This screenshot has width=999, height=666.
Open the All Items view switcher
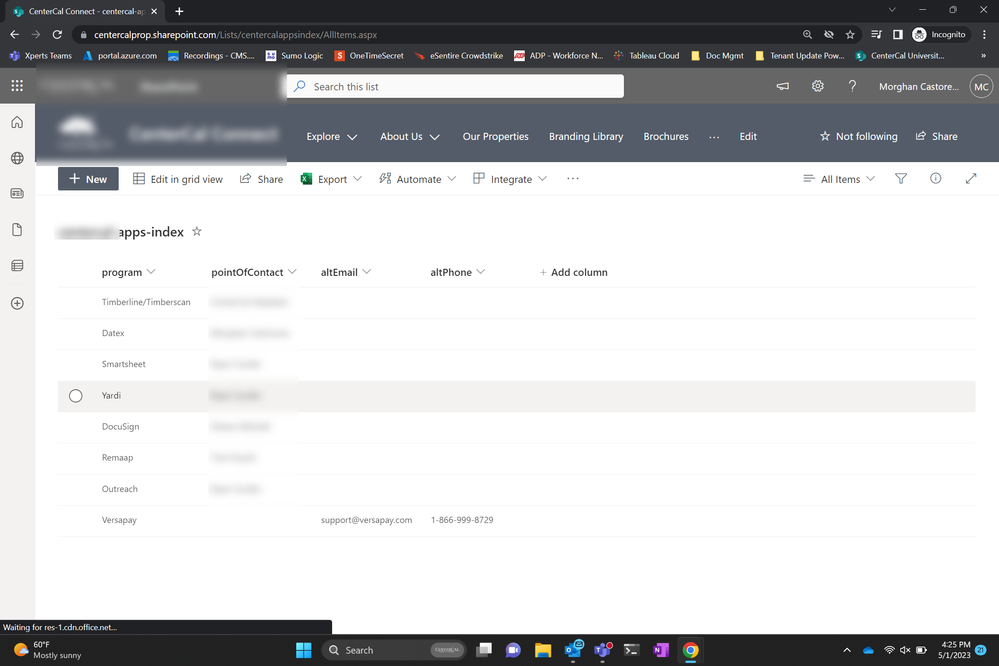click(x=839, y=179)
